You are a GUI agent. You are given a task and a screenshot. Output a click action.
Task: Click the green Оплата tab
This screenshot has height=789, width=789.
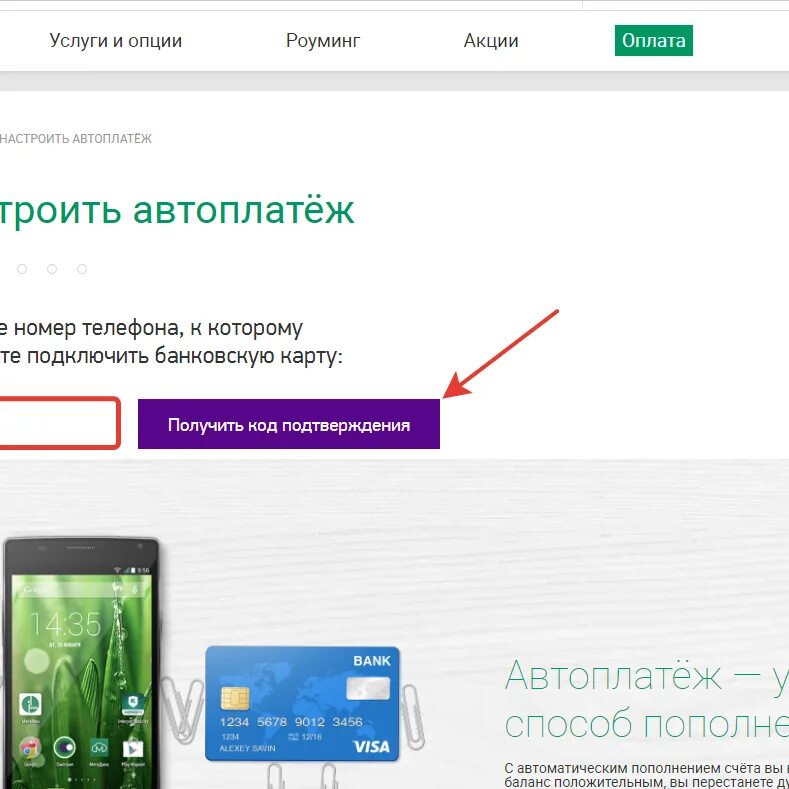(654, 40)
